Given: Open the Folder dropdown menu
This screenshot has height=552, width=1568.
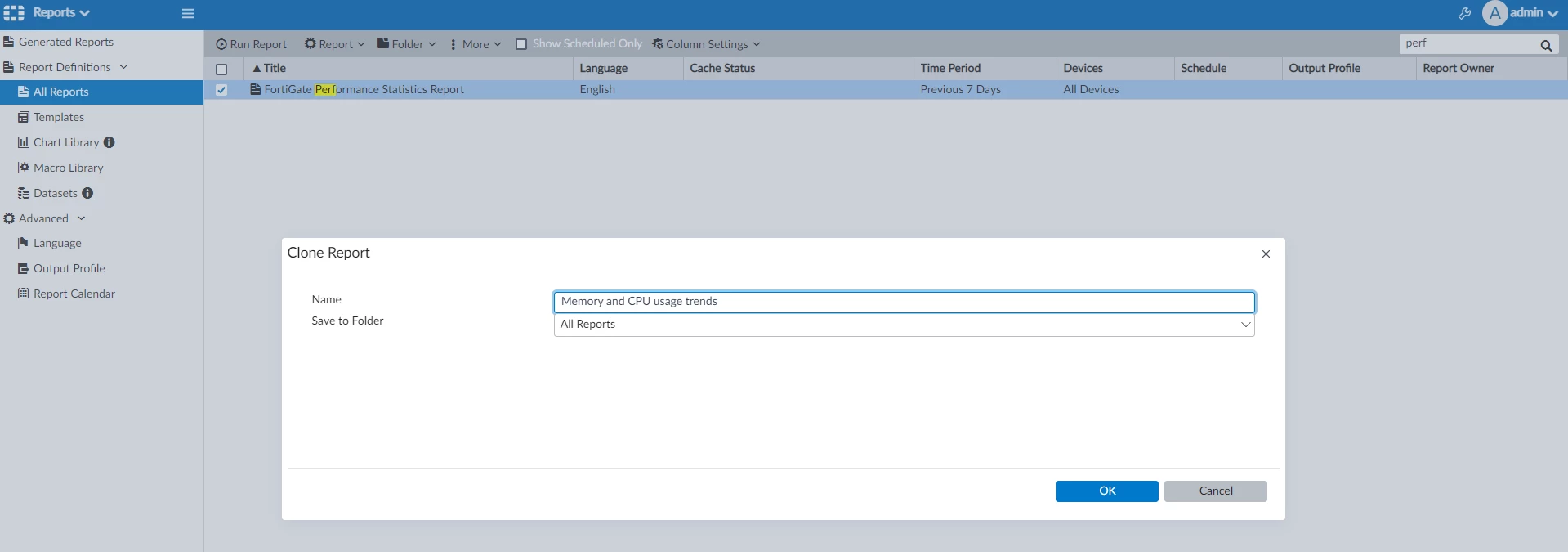Looking at the screenshot, I should tap(406, 44).
